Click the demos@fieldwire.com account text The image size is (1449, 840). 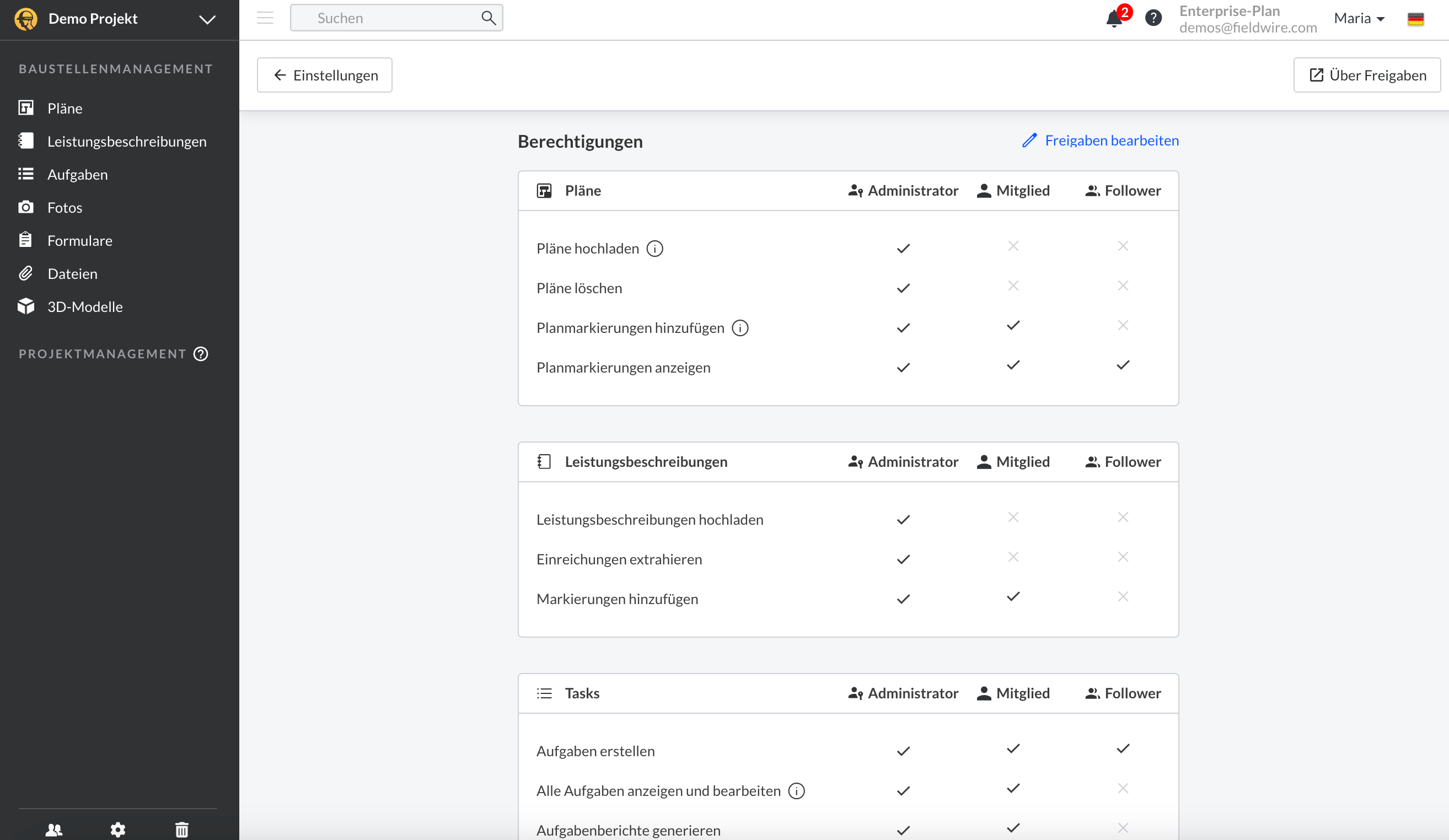tap(1248, 28)
